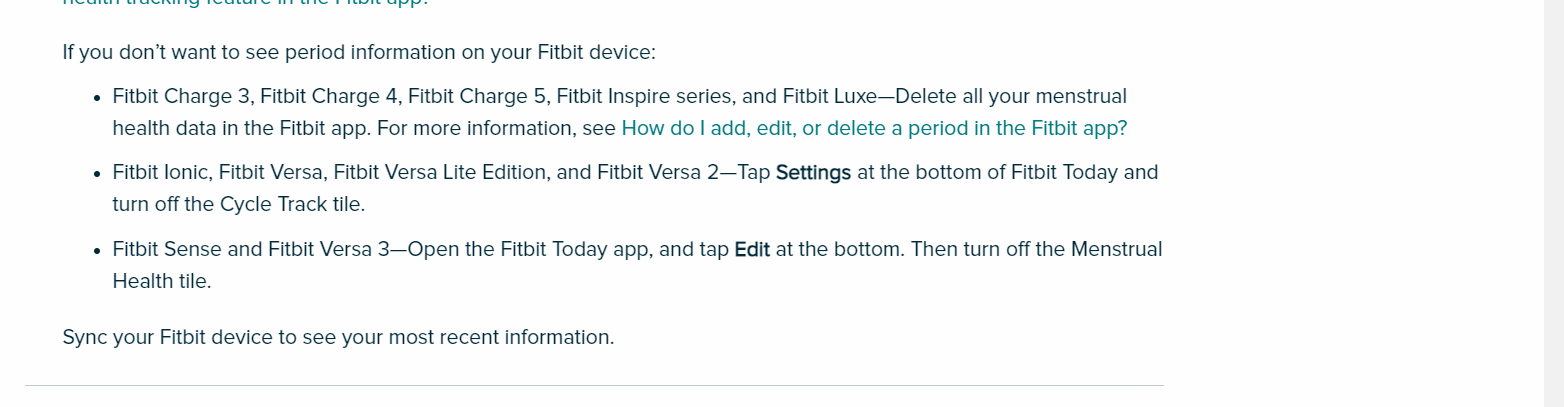The height and width of the screenshot is (407, 1564).
Task: Click the bullet before Fitbit Charge 3
Action: 97,98
